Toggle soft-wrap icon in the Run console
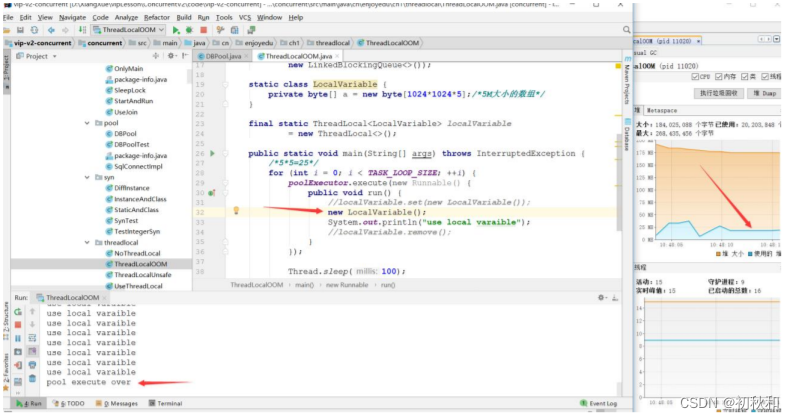 click(x=32, y=338)
